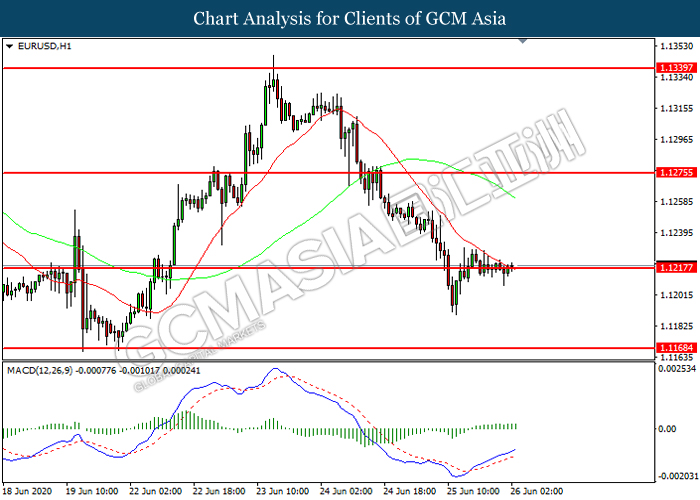This screenshot has height=500, width=700.
Task: Click the gray chart shift triangle marker
Action: 523,41
